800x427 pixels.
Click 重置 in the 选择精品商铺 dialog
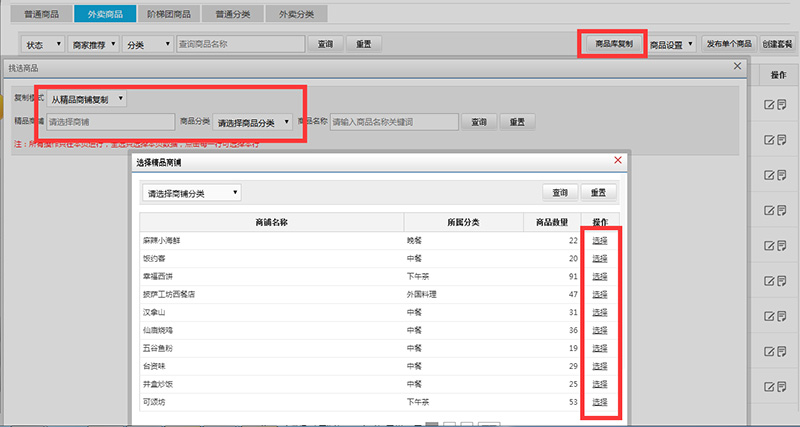[598, 192]
